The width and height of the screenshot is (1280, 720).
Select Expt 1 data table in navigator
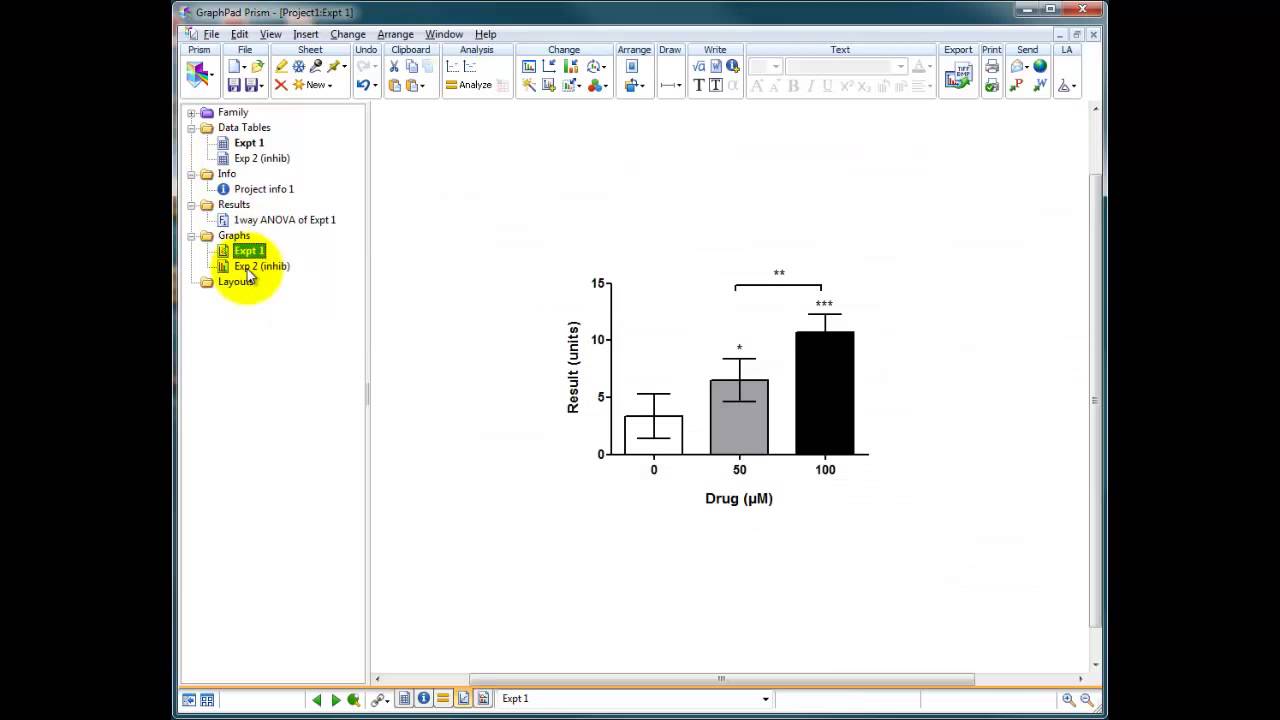pyautogui.click(x=249, y=143)
